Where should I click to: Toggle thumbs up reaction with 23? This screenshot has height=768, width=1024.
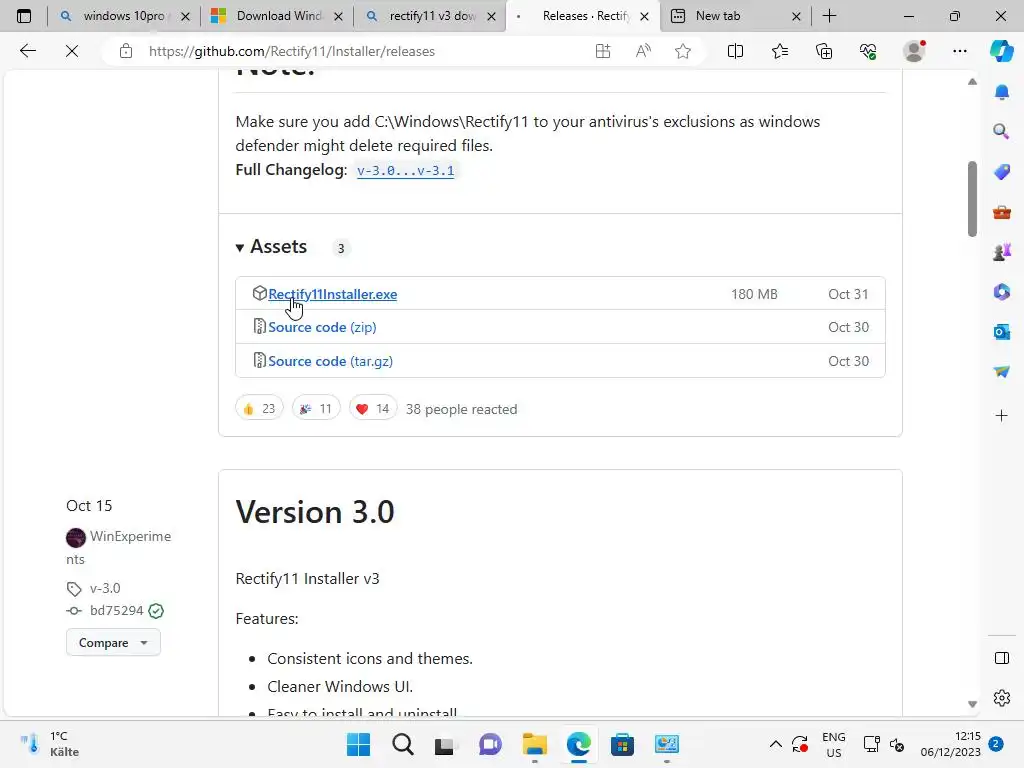coord(259,409)
